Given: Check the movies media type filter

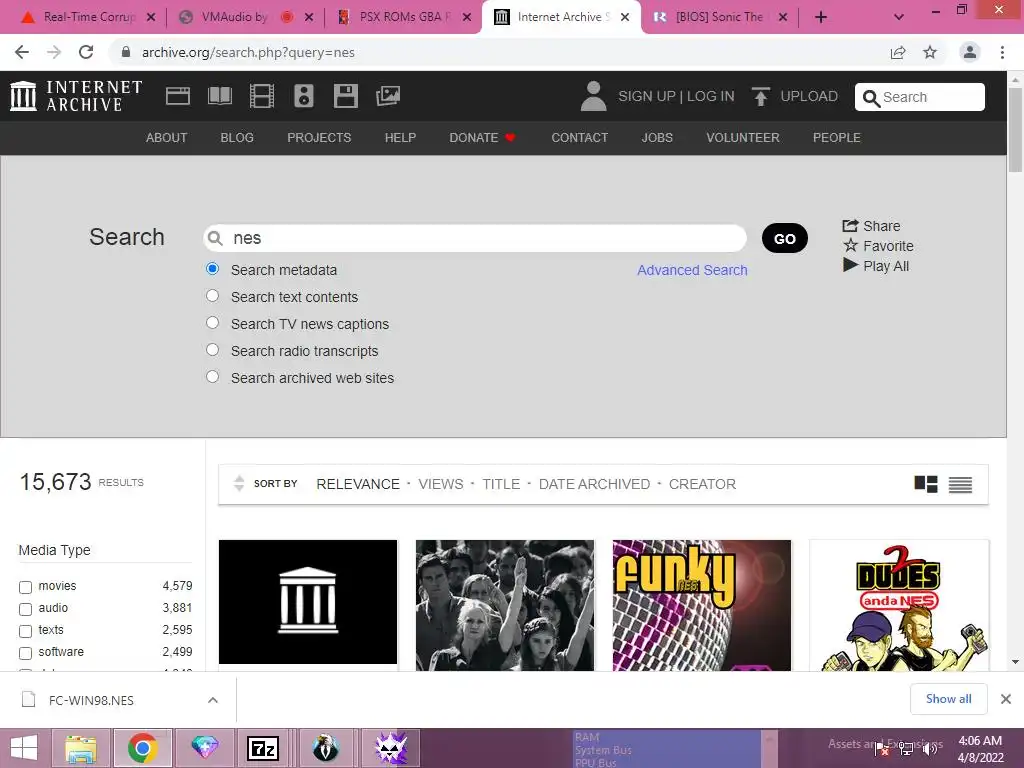Looking at the screenshot, I should coord(25,587).
